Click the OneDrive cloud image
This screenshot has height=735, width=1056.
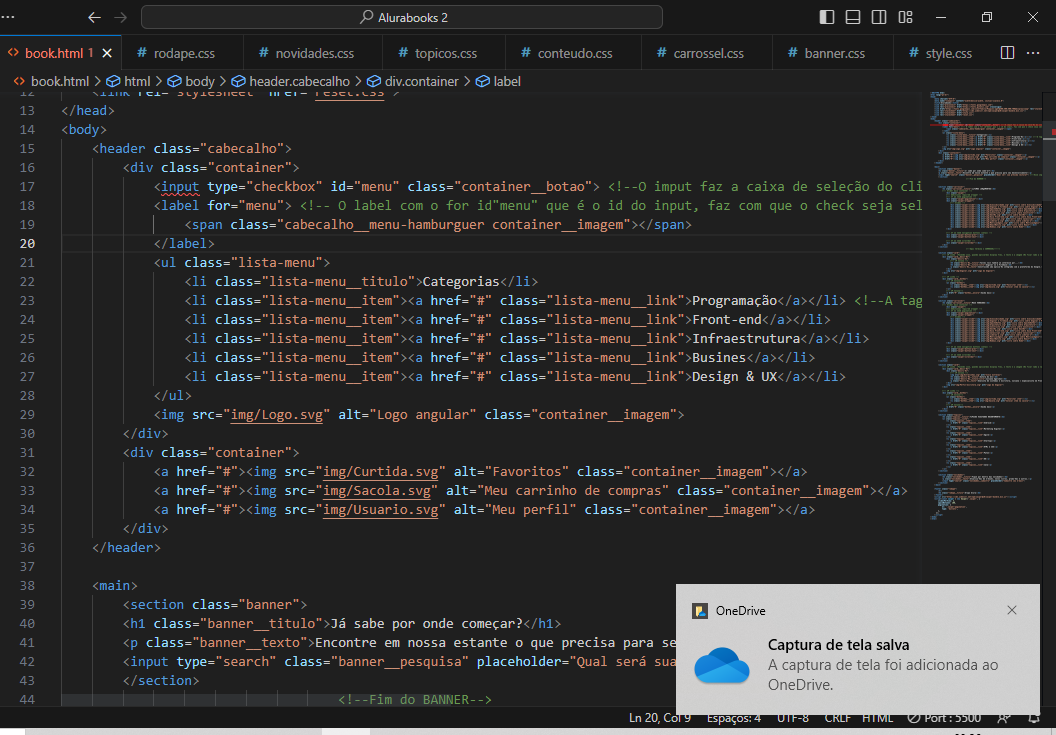(x=722, y=665)
